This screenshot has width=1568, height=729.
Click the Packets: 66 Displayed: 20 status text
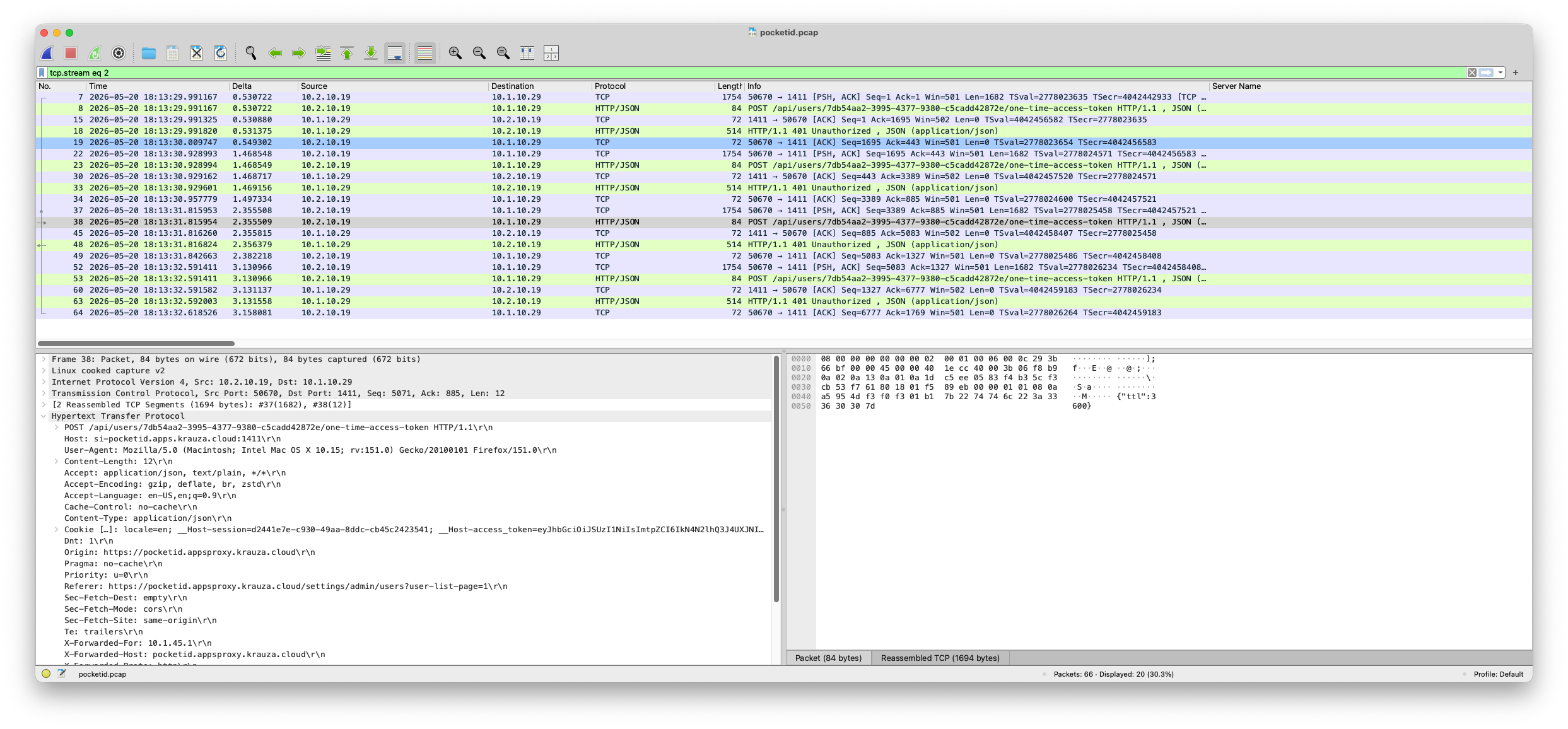1113,674
